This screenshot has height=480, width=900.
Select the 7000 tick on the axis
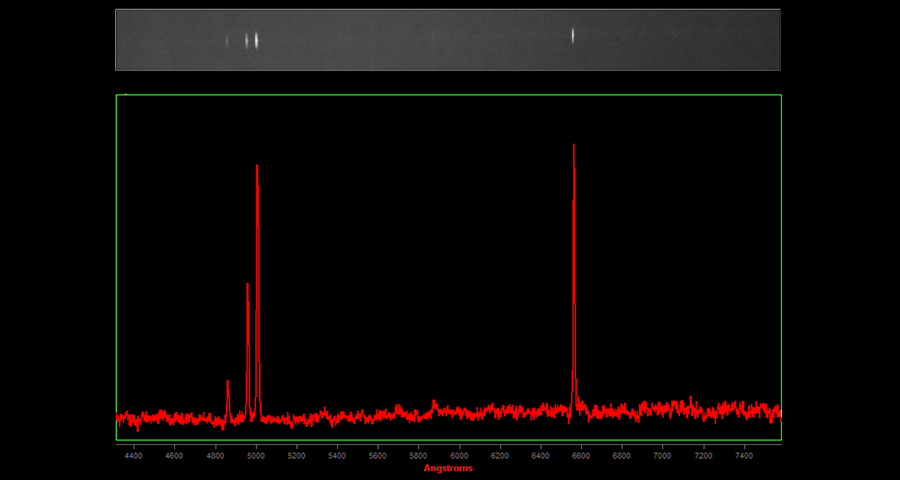click(x=662, y=455)
